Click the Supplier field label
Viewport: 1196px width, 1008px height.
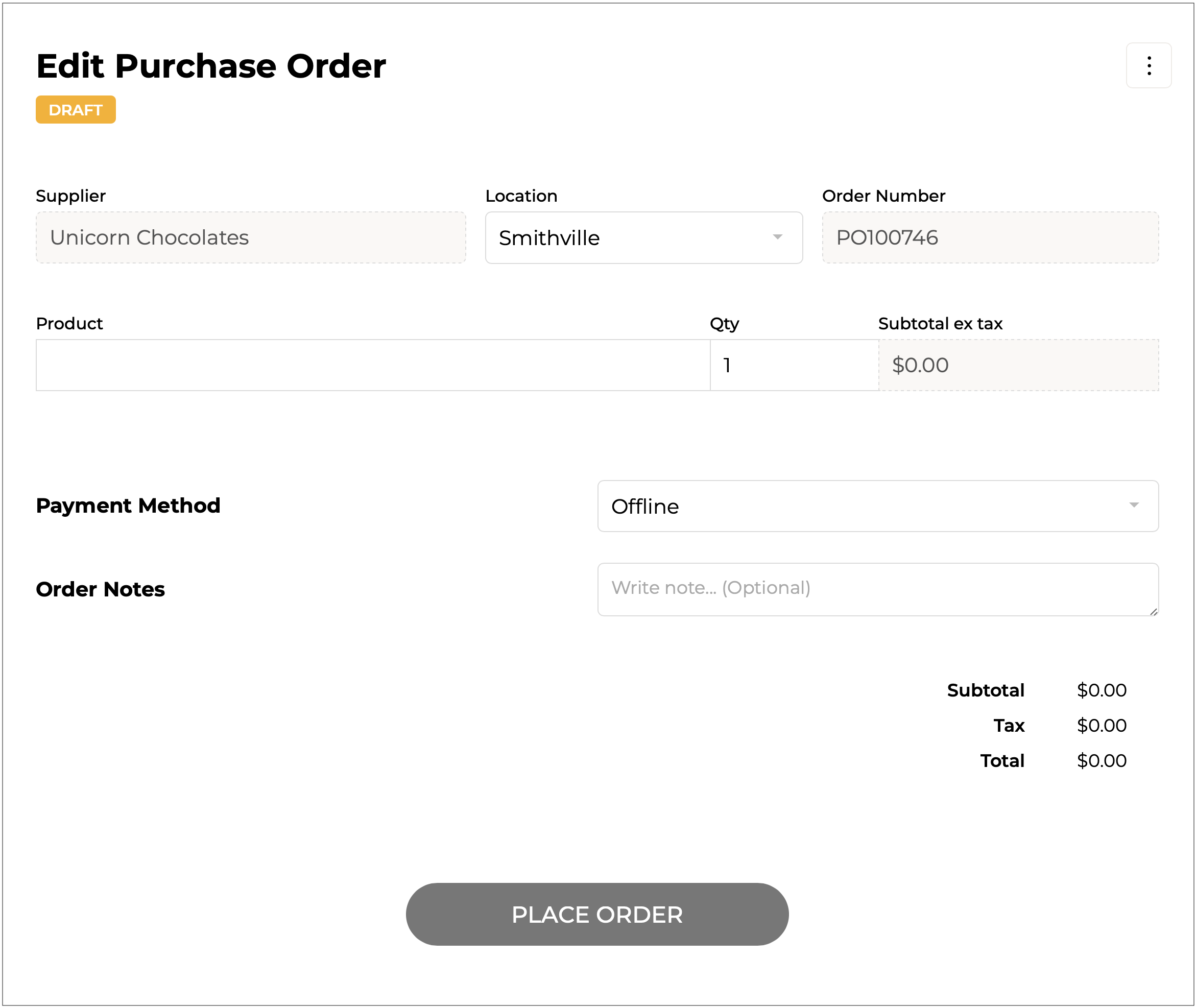70,196
